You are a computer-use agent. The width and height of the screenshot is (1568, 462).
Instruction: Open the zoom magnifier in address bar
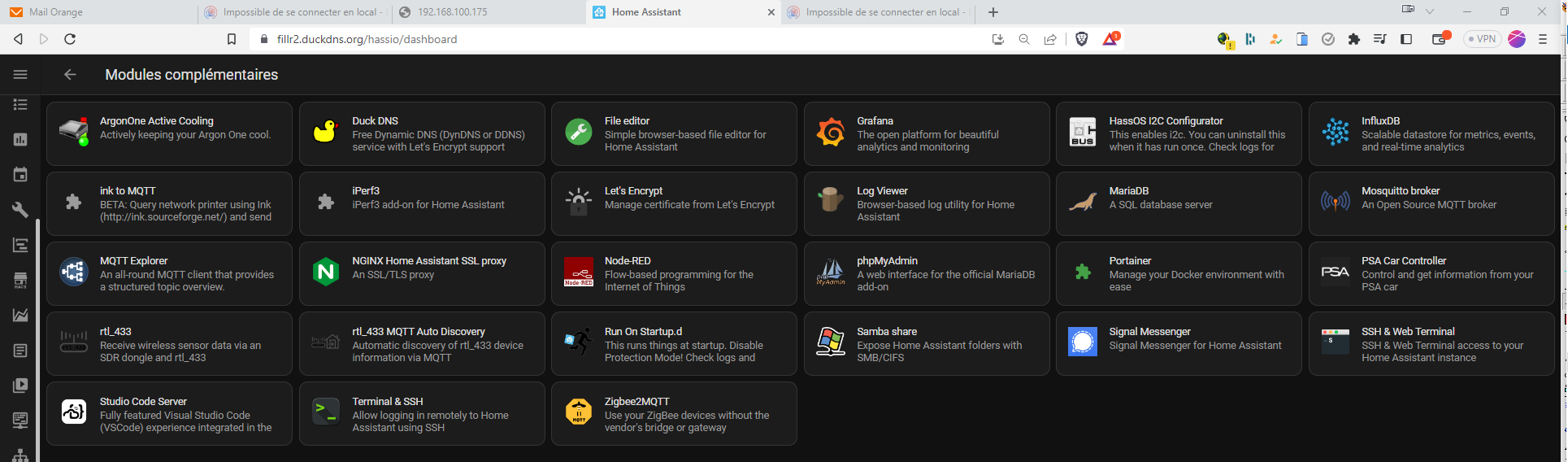1024,39
